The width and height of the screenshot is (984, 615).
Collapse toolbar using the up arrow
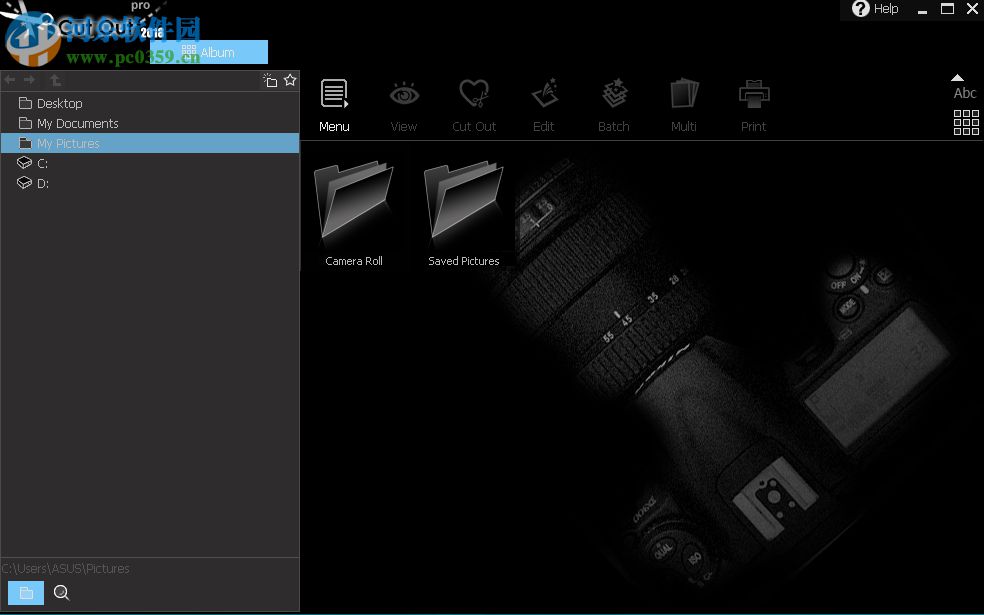(x=957, y=78)
